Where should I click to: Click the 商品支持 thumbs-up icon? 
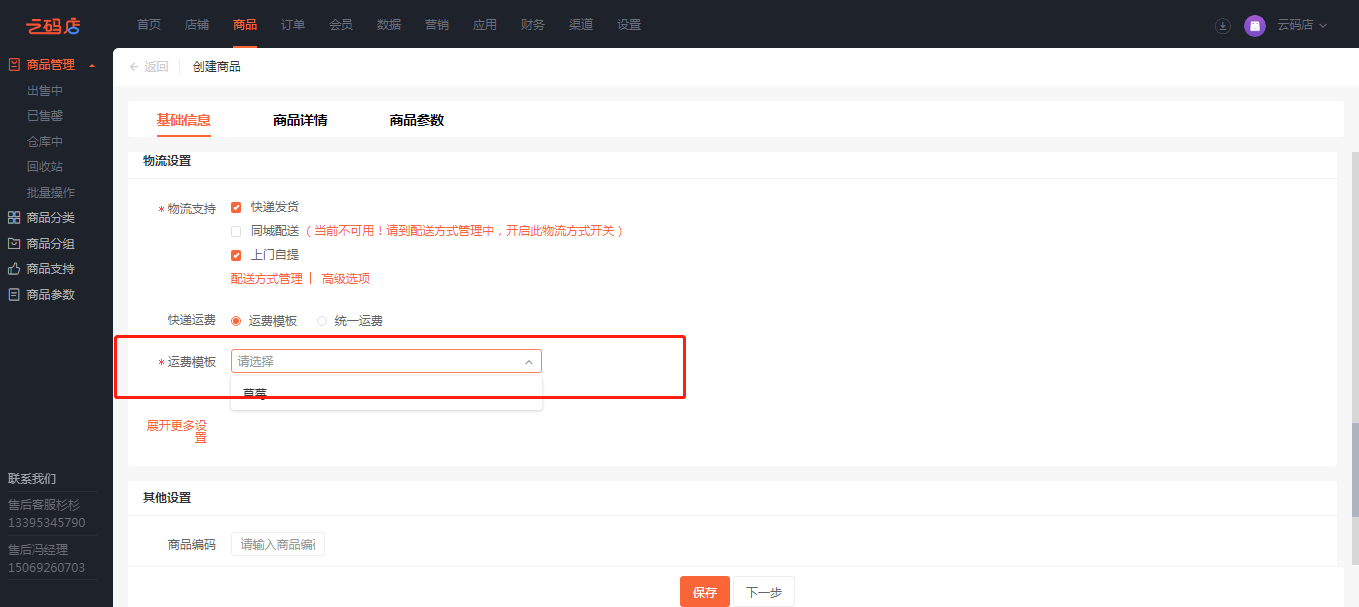(x=14, y=269)
